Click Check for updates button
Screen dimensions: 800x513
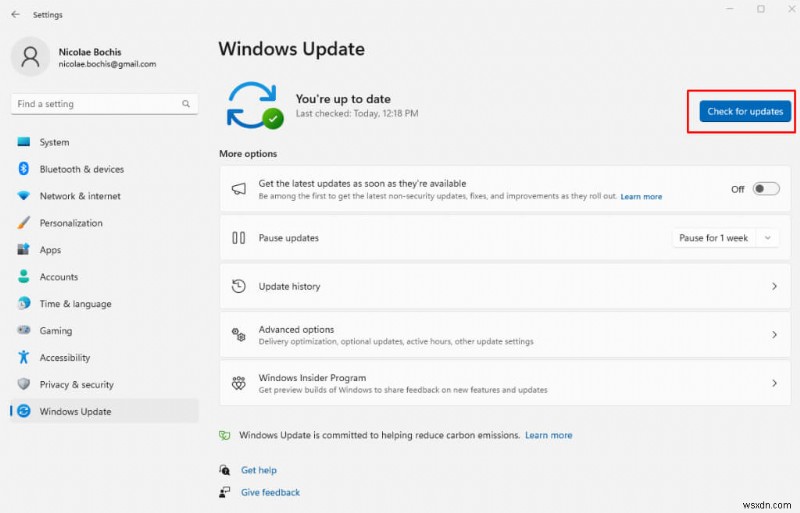click(x=745, y=111)
